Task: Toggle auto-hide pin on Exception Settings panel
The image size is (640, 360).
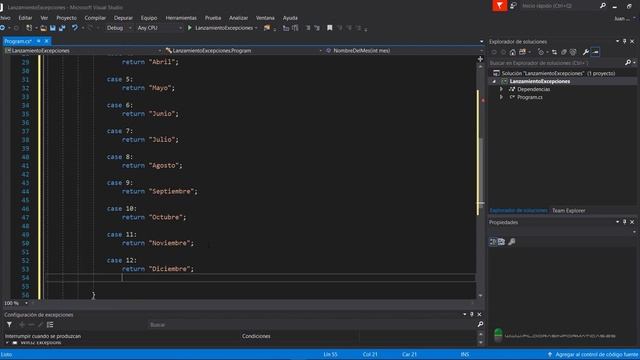Action: pos(472,314)
